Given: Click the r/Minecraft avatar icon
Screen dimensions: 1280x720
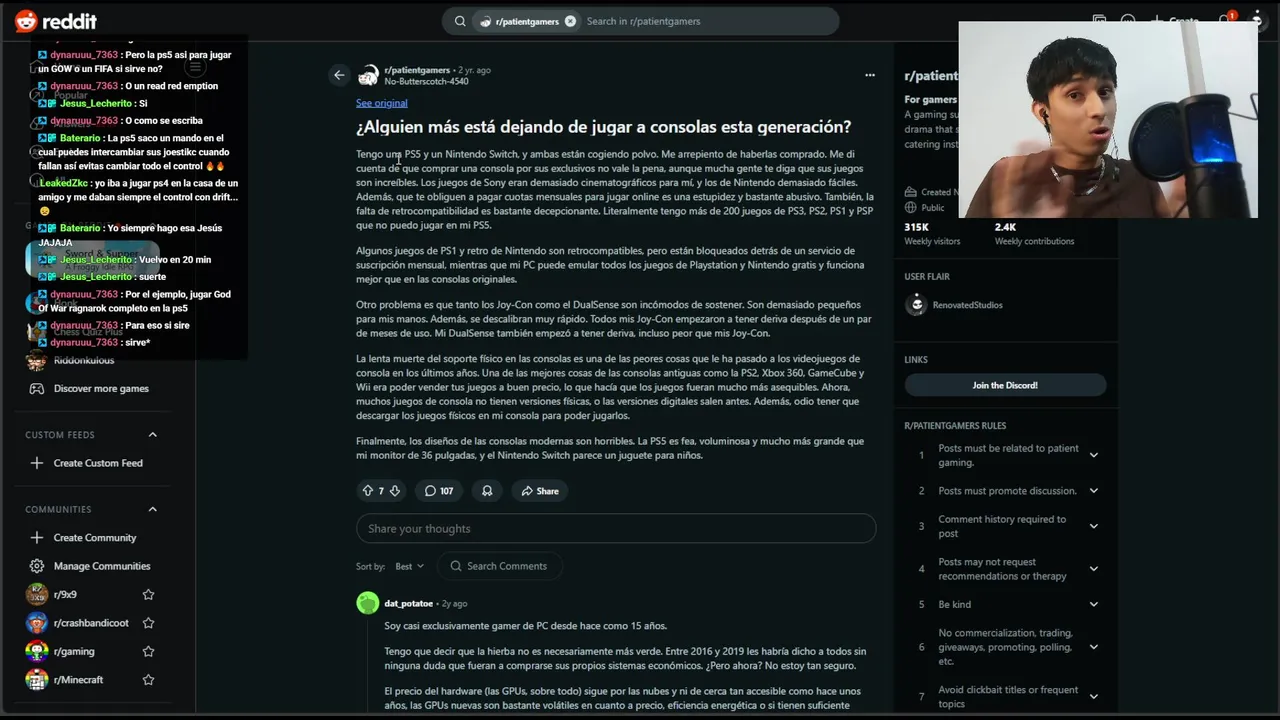Looking at the screenshot, I should pos(37,680).
